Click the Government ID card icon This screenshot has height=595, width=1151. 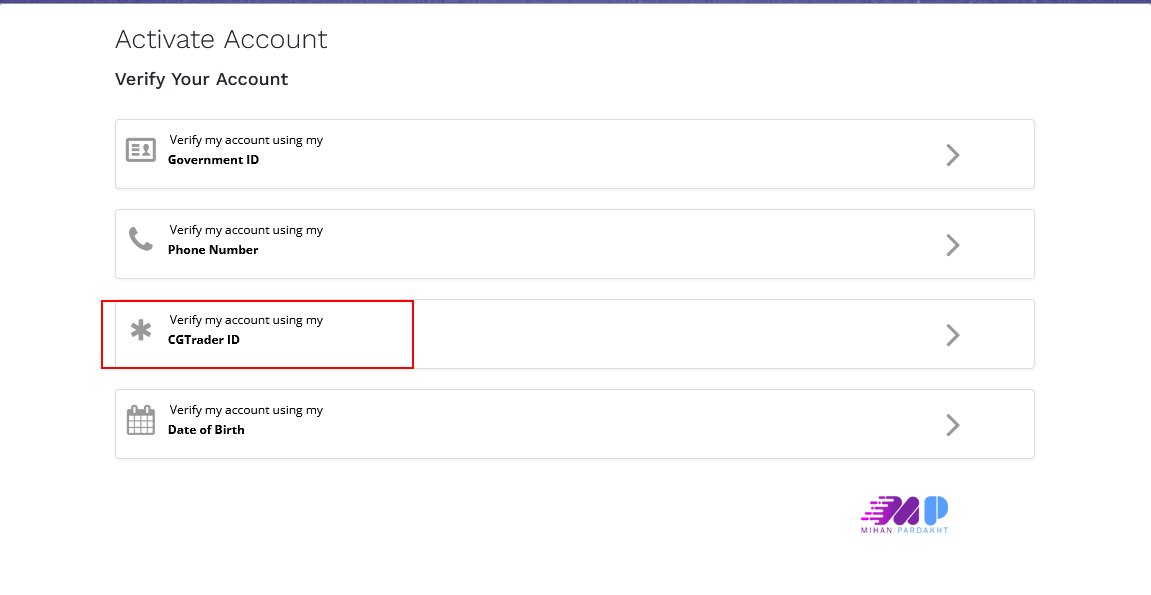coord(141,150)
